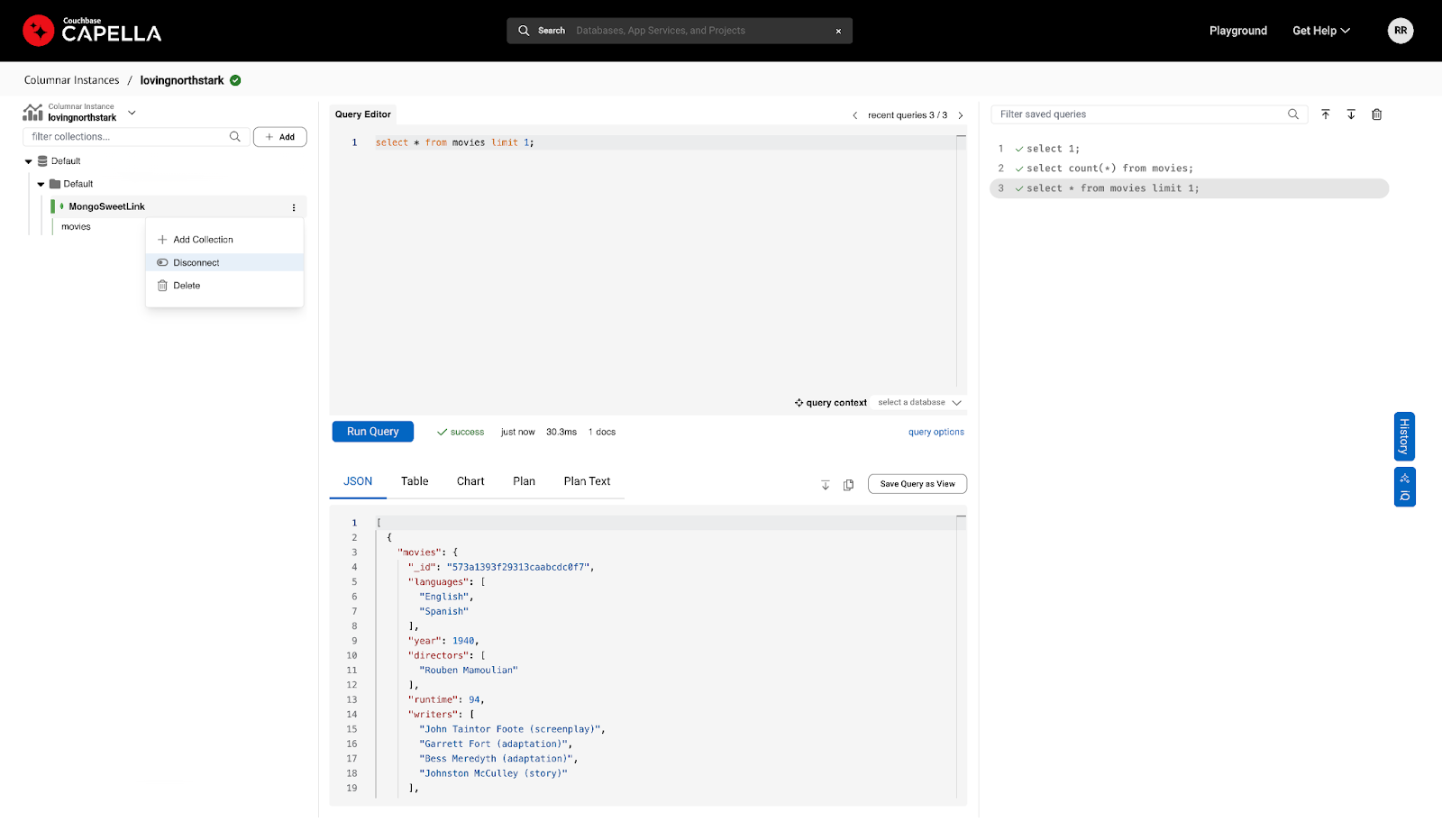Open the query options link

[x=935, y=432]
